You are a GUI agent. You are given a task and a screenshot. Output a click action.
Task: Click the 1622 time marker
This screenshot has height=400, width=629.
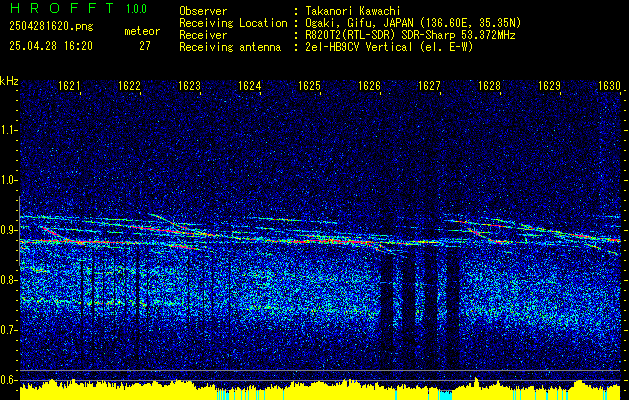130,86
